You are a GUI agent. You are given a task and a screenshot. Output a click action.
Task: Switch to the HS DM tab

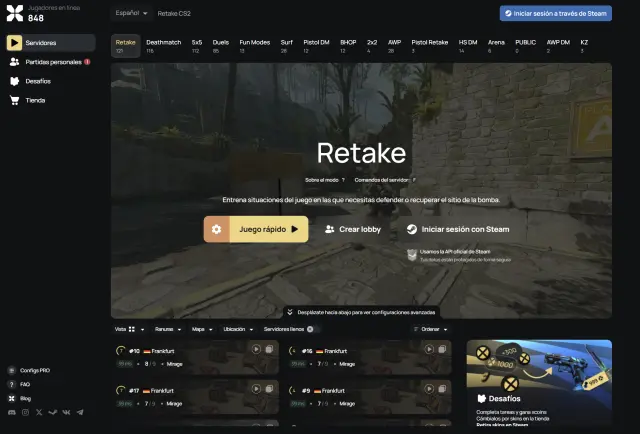click(468, 46)
